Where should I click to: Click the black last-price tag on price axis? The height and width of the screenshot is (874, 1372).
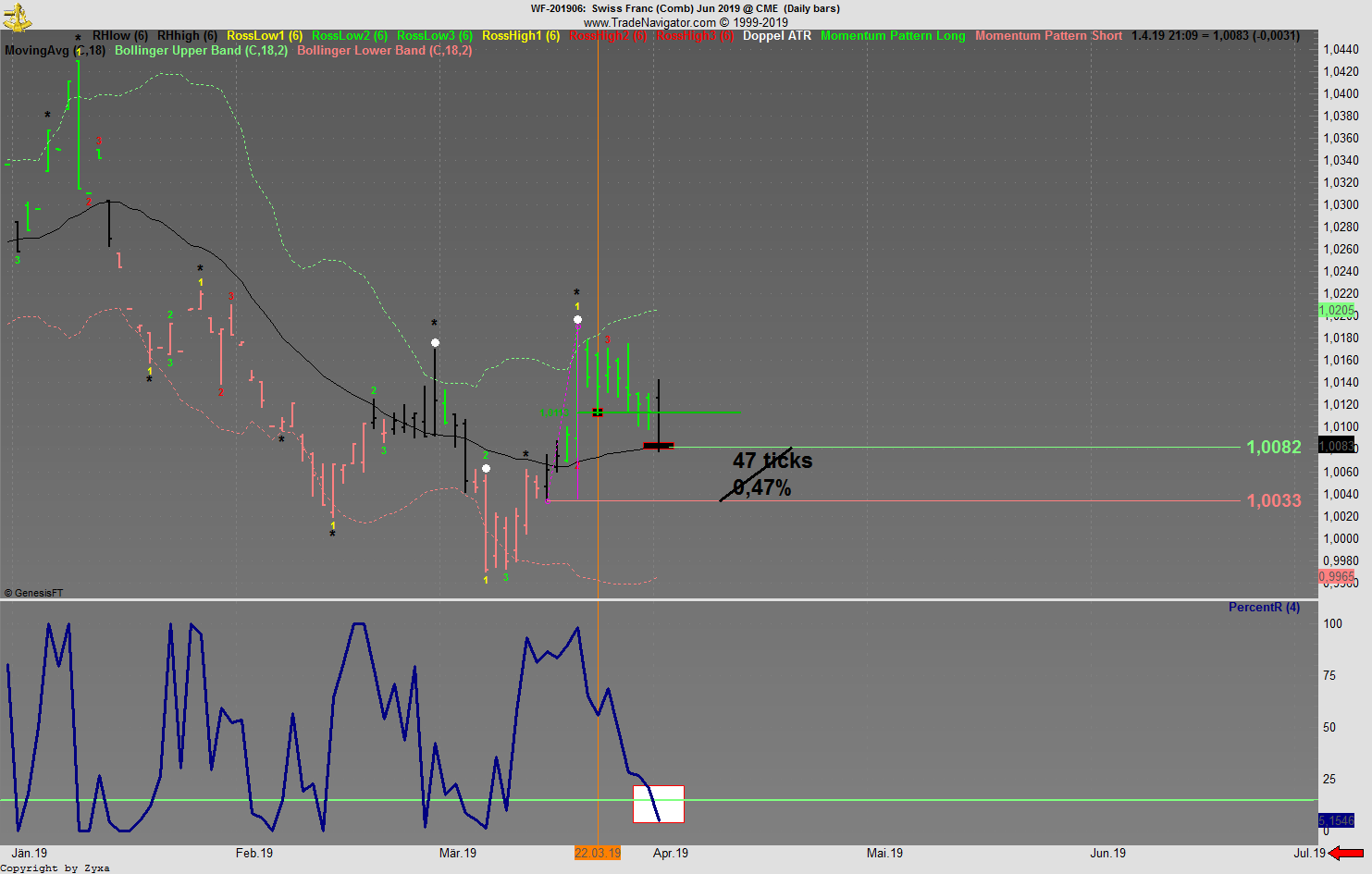coord(1337,446)
